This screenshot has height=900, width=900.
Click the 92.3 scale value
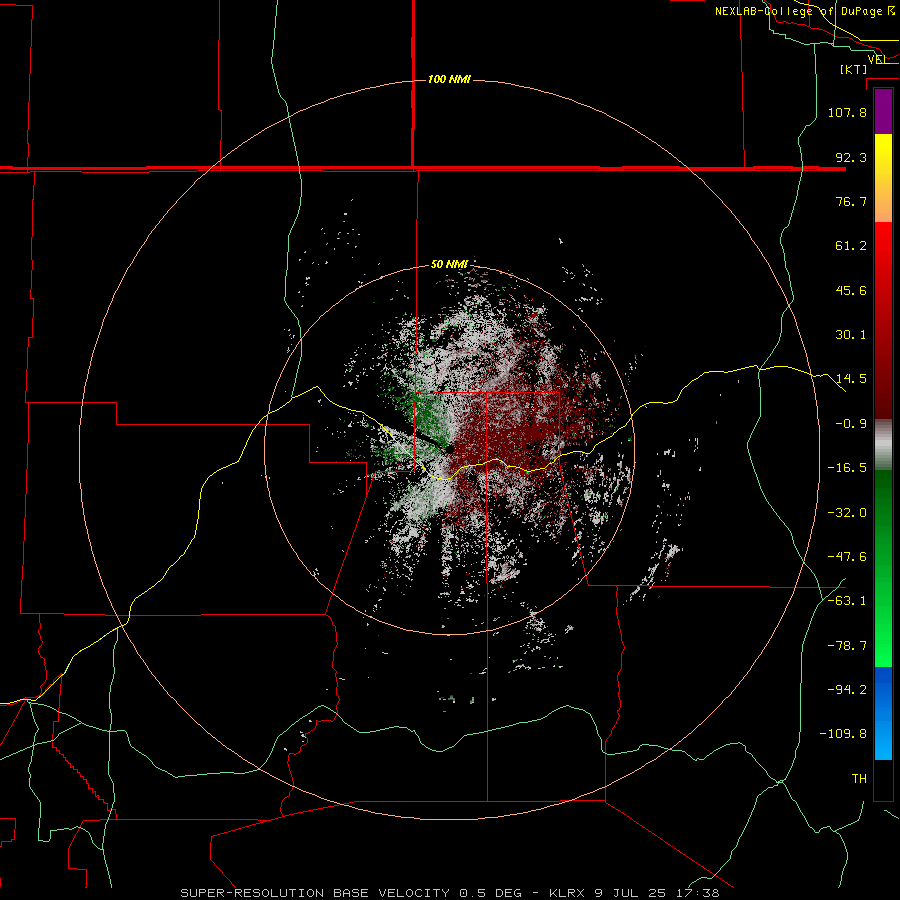click(x=851, y=157)
